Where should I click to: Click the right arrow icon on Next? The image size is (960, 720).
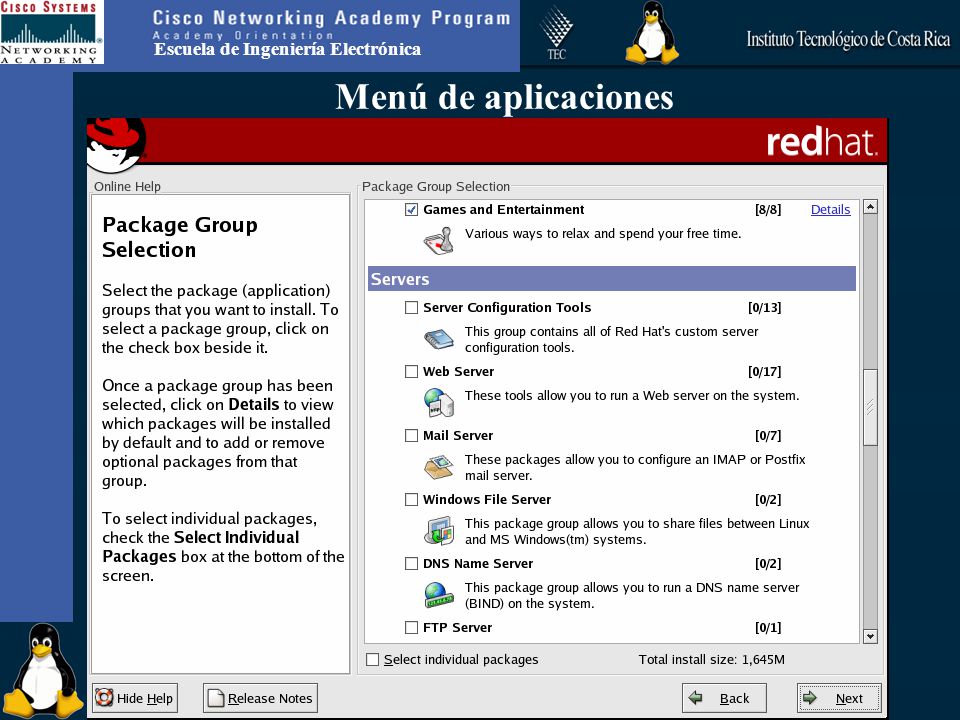810,697
